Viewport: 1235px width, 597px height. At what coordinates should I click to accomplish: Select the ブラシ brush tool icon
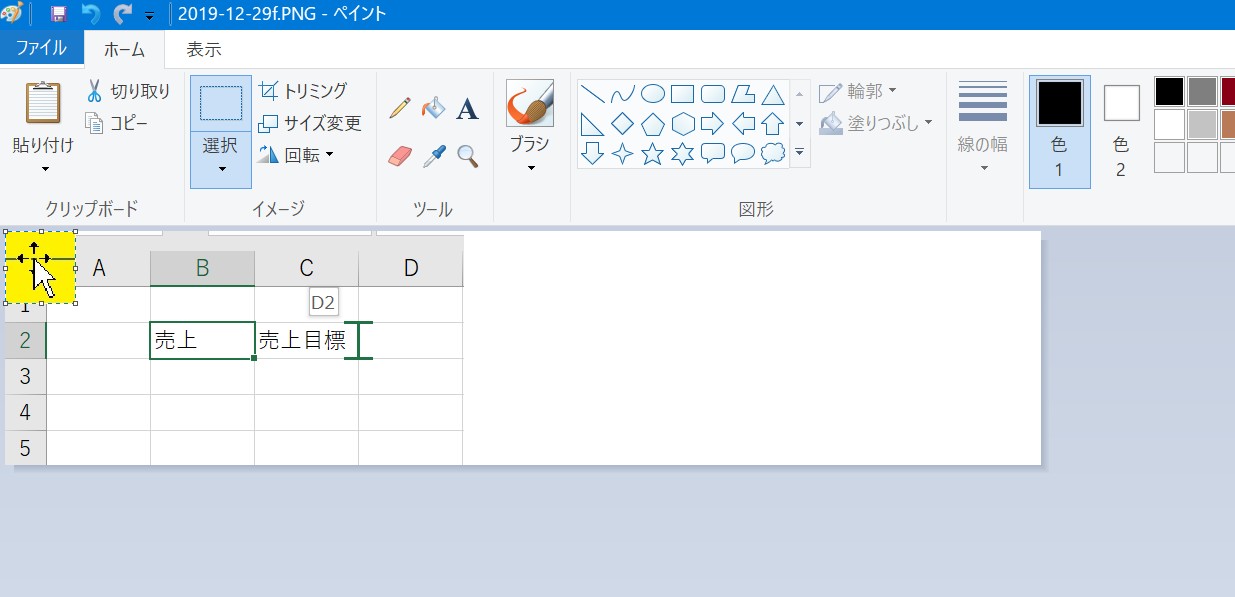pyautogui.click(x=530, y=103)
